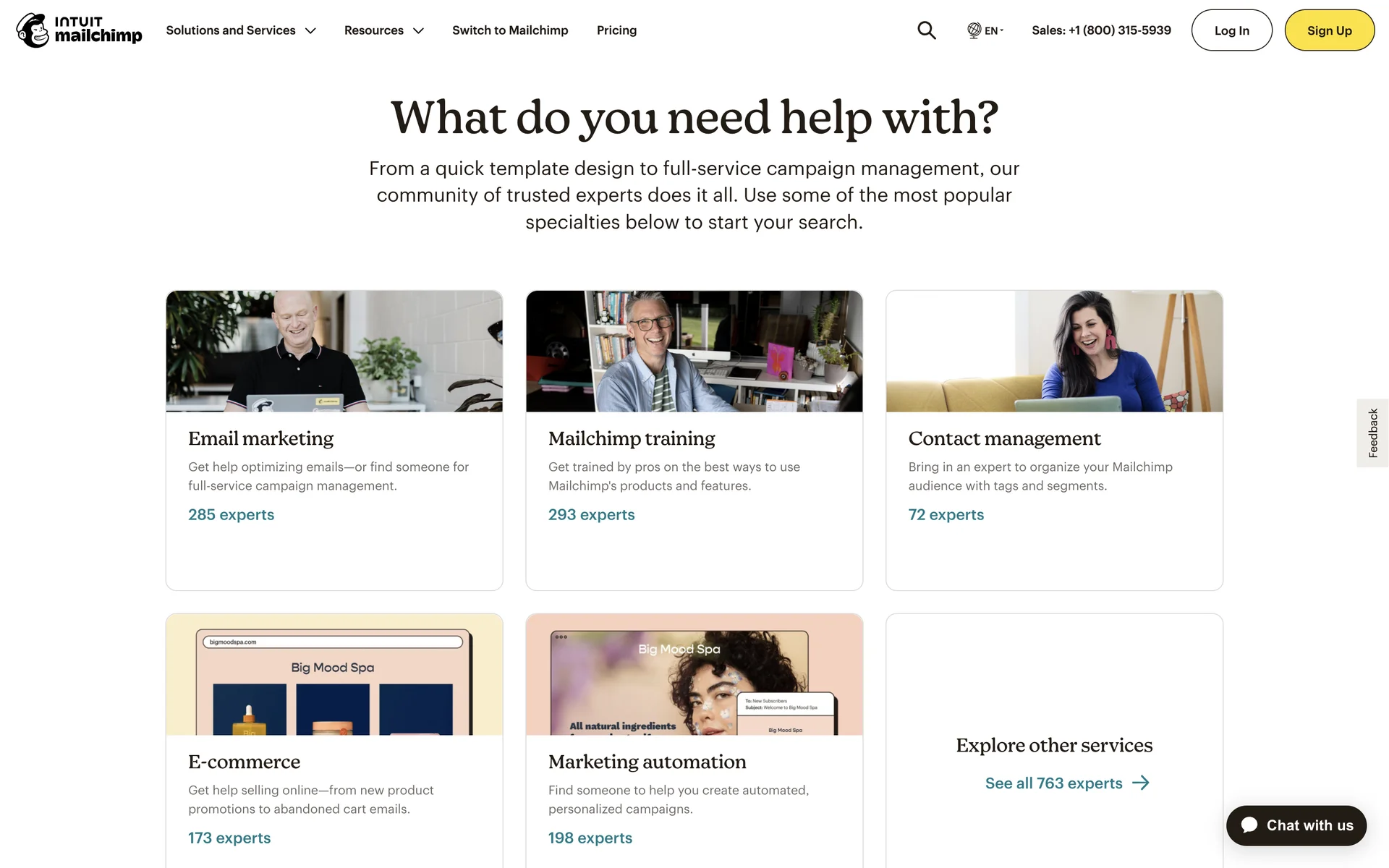
Task: Open the Feedback side tab
Action: coord(1372,433)
